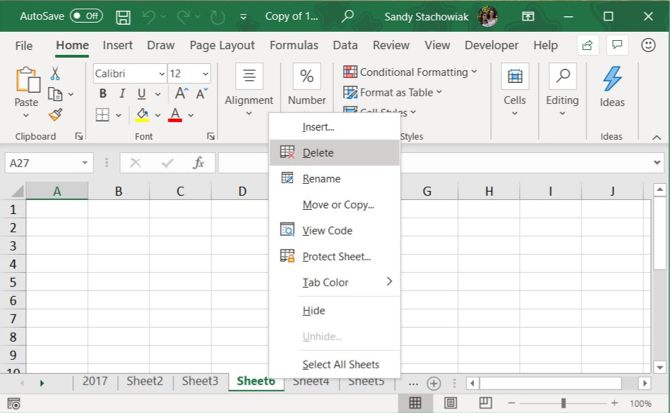
Task: Click the Share icon near Help
Action: click(588, 45)
